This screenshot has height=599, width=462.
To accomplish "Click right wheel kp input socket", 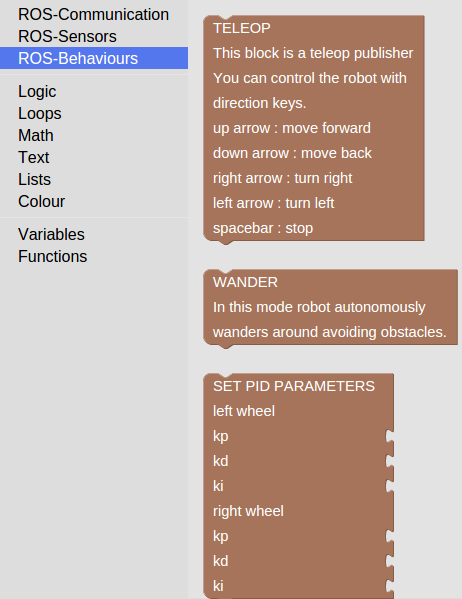I will [x=389, y=536].
